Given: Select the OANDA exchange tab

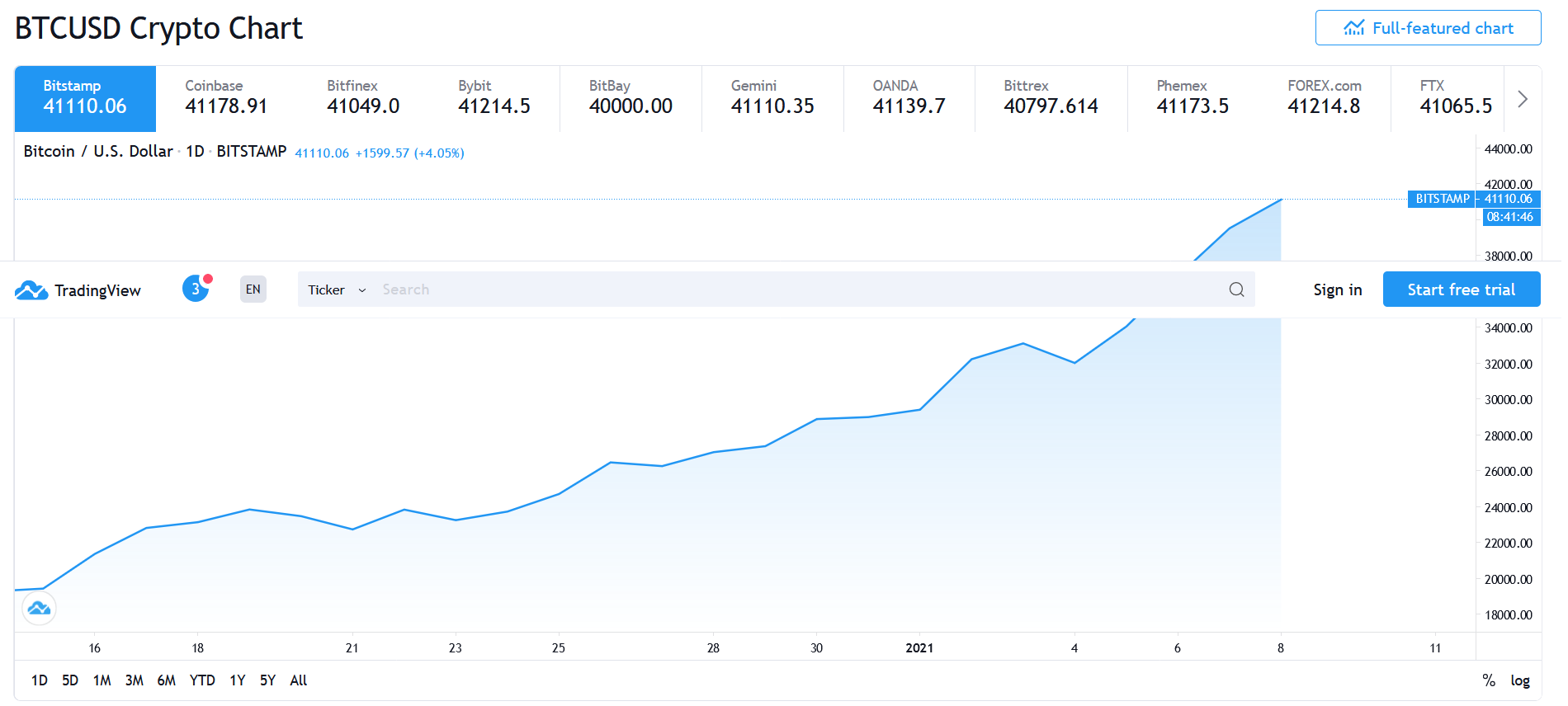Looking at the screenshot, I should coord(909,99).
